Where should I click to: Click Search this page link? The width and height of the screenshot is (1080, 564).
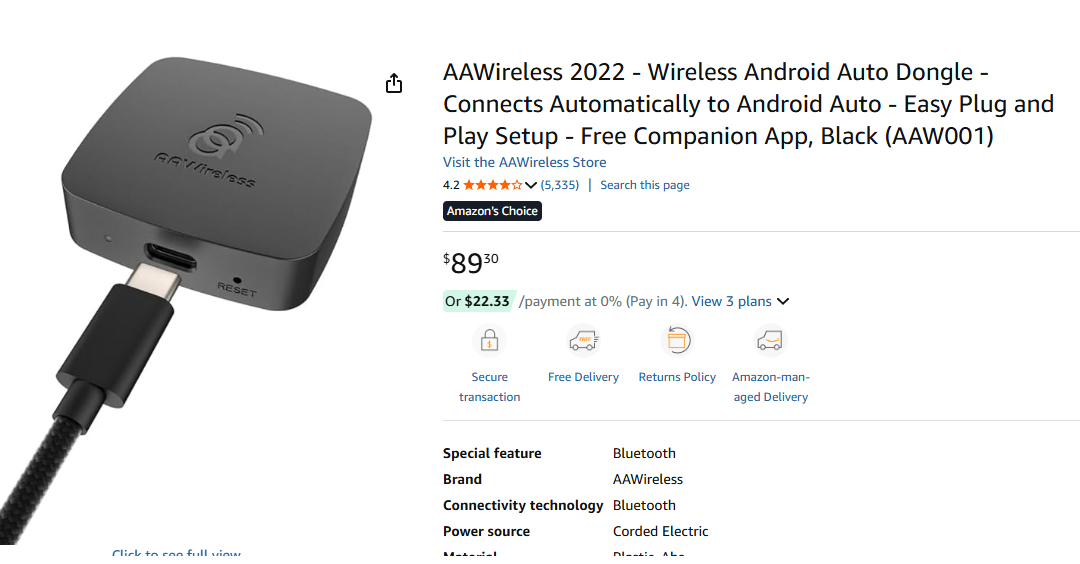pos(645,185)
